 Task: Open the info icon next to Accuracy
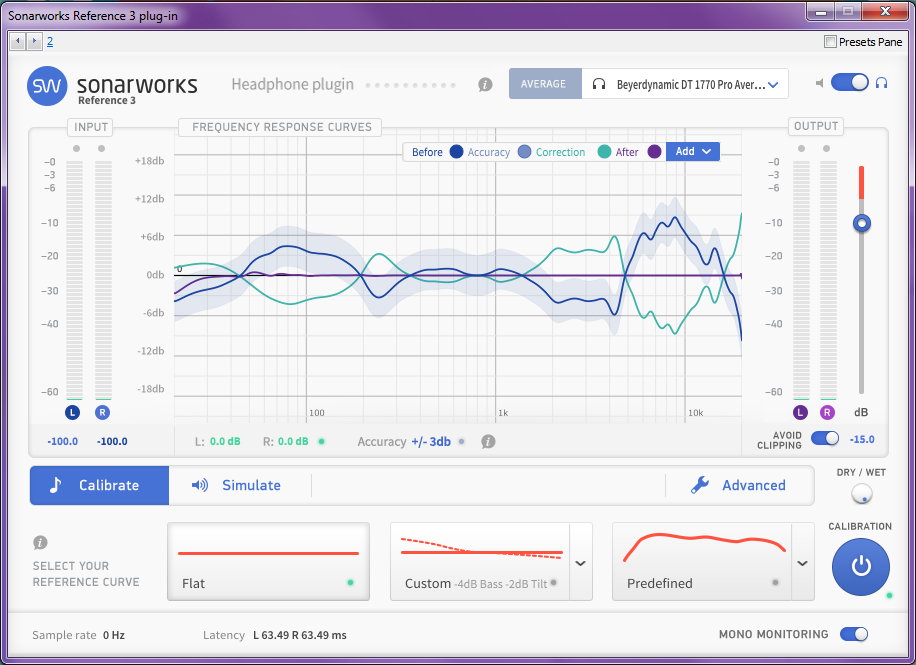tap(488, 442)
